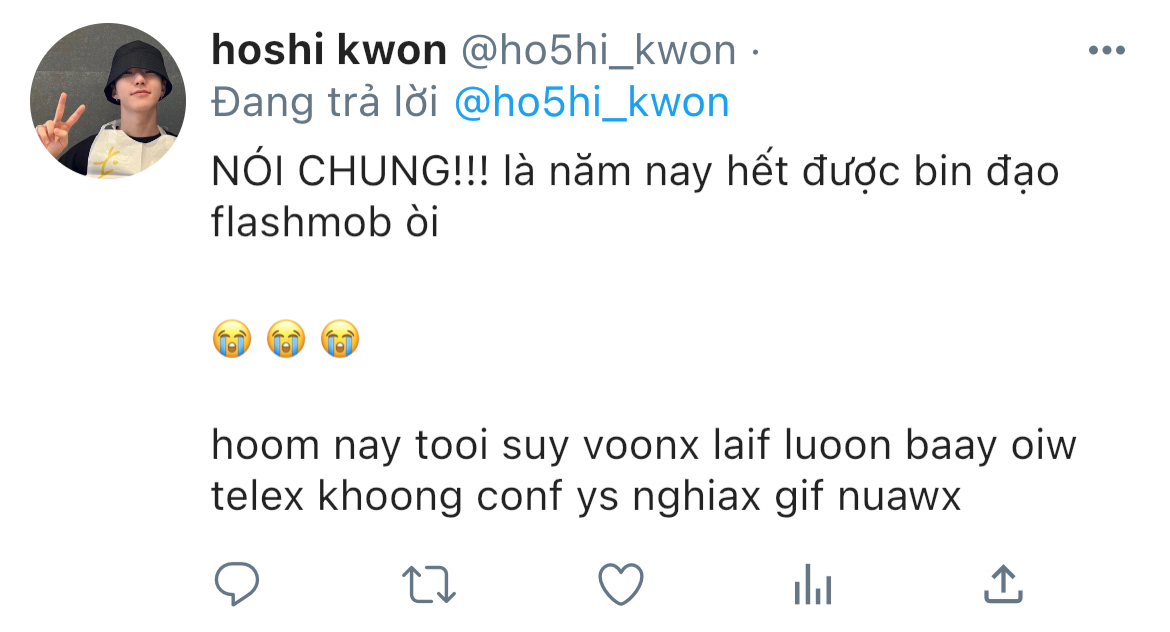Click the first crying face emoji
This screenshot has width=1170, height=632.
(232, 339)
